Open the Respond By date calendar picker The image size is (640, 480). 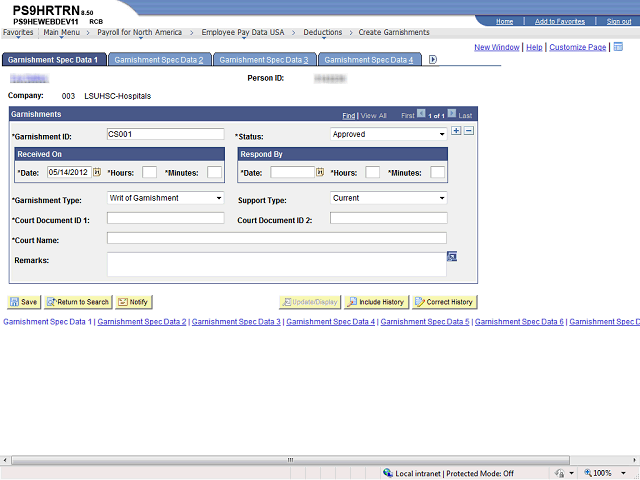coord(320,173)
